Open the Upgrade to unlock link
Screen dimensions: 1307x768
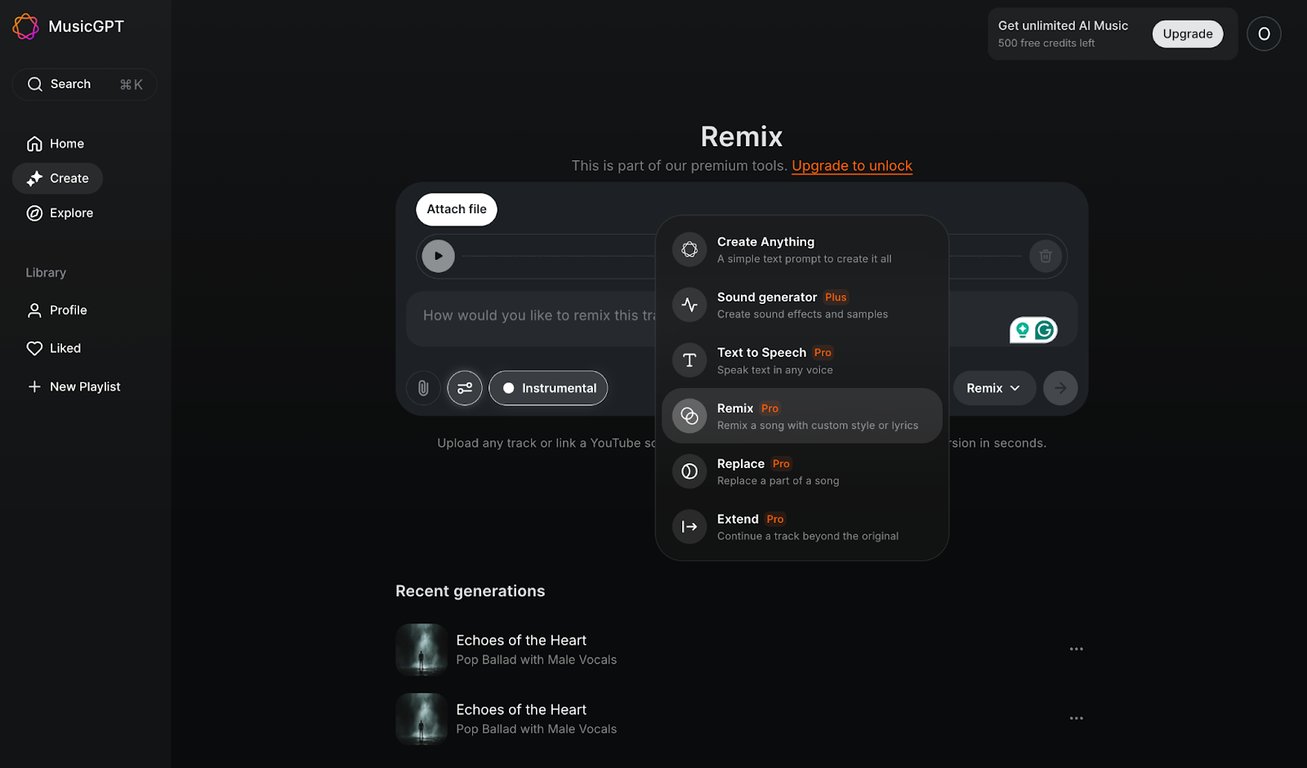tap(851, 166)
